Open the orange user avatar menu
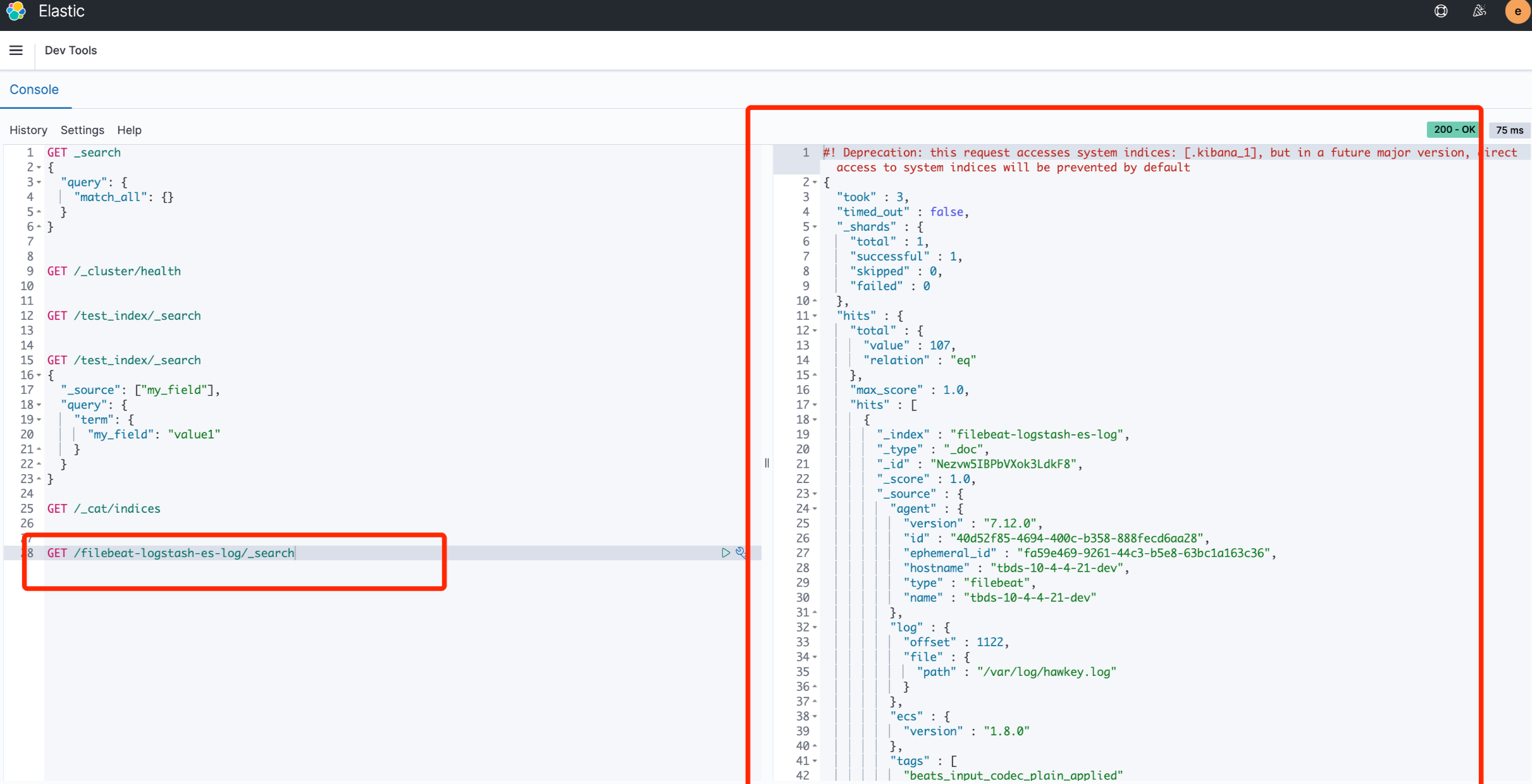 coord(1517,11)
